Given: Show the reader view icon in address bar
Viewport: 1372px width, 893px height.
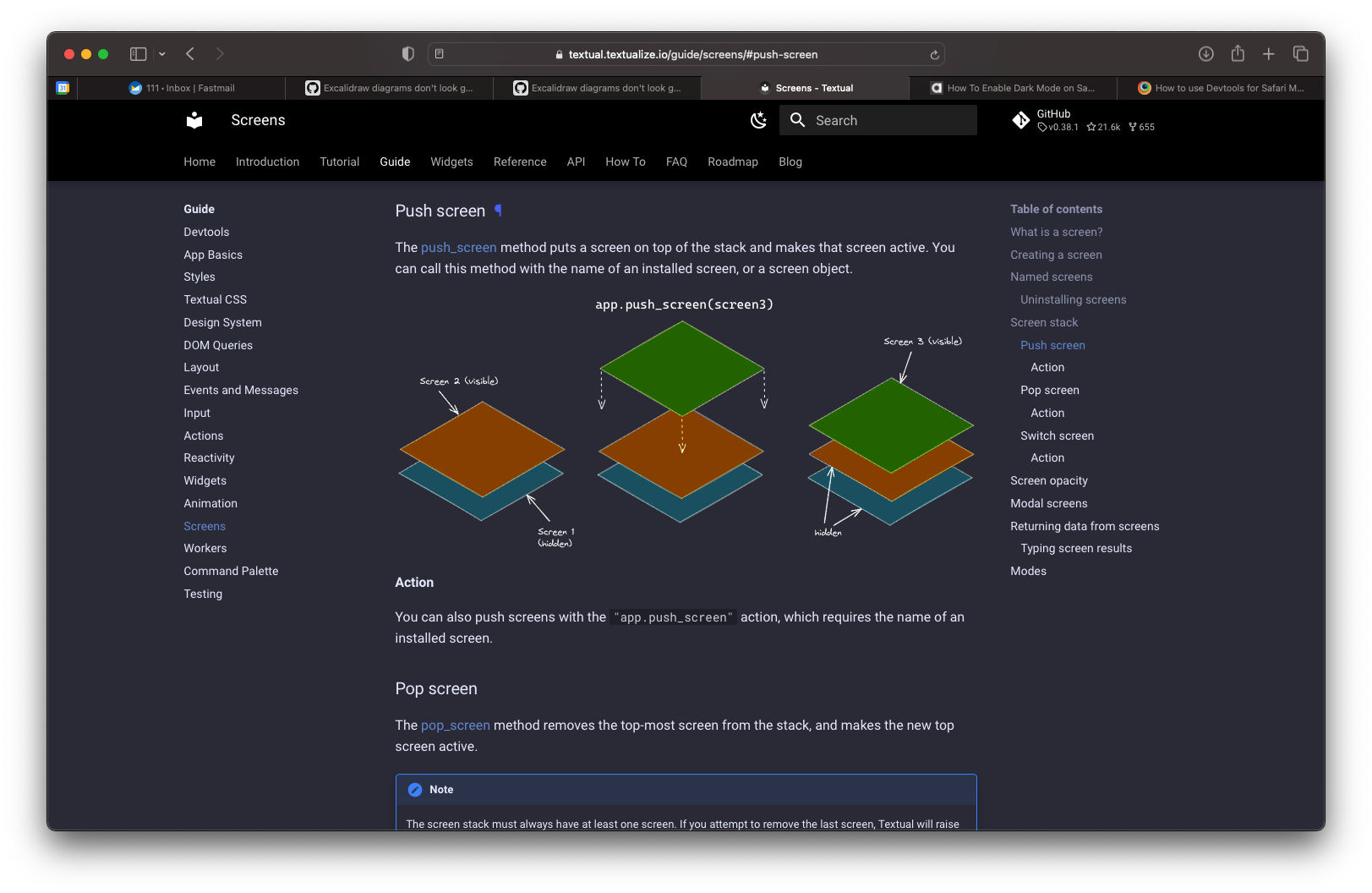Looking at the screenshot, I should [440, 54].
